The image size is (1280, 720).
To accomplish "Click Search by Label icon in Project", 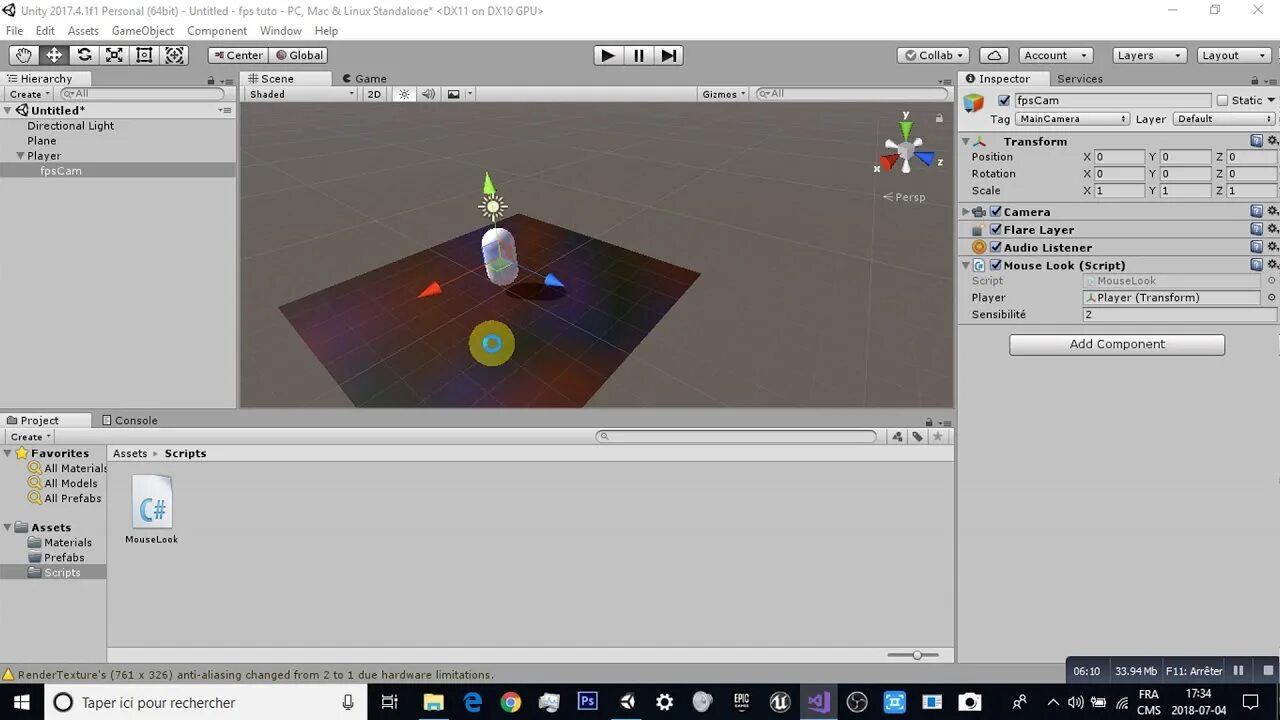I will [x=917, y=436].
